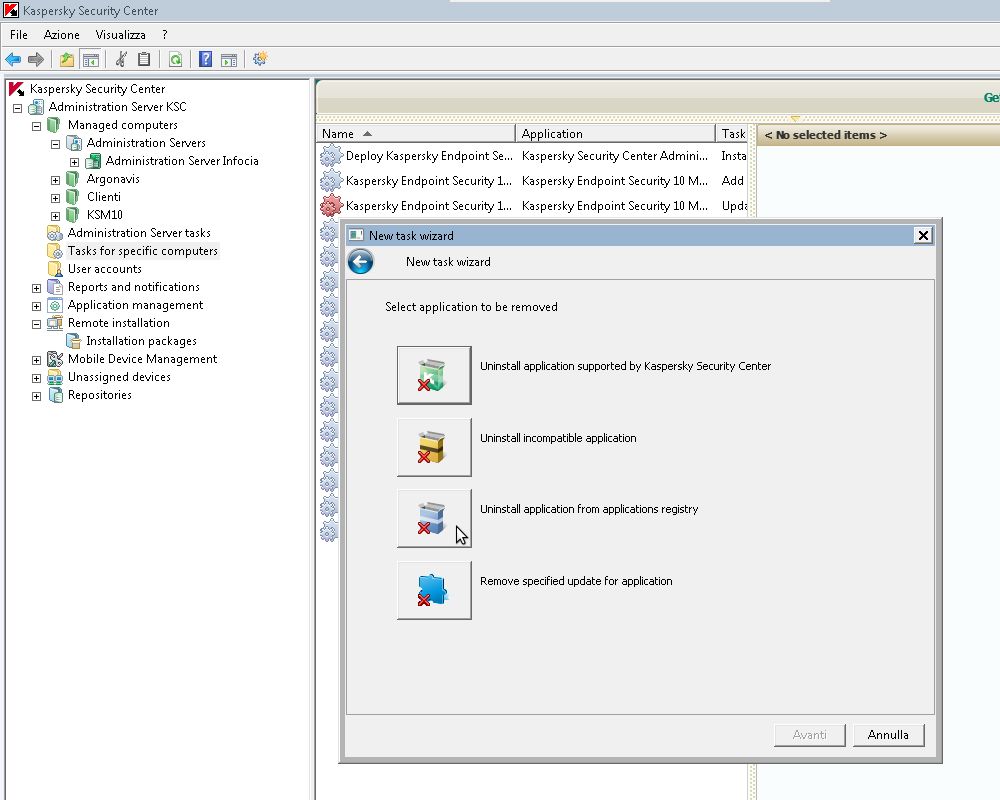Screen dimensions: 1000x800
Task: Choose the Uninstall incompatible application icon button
Action: 434,447
